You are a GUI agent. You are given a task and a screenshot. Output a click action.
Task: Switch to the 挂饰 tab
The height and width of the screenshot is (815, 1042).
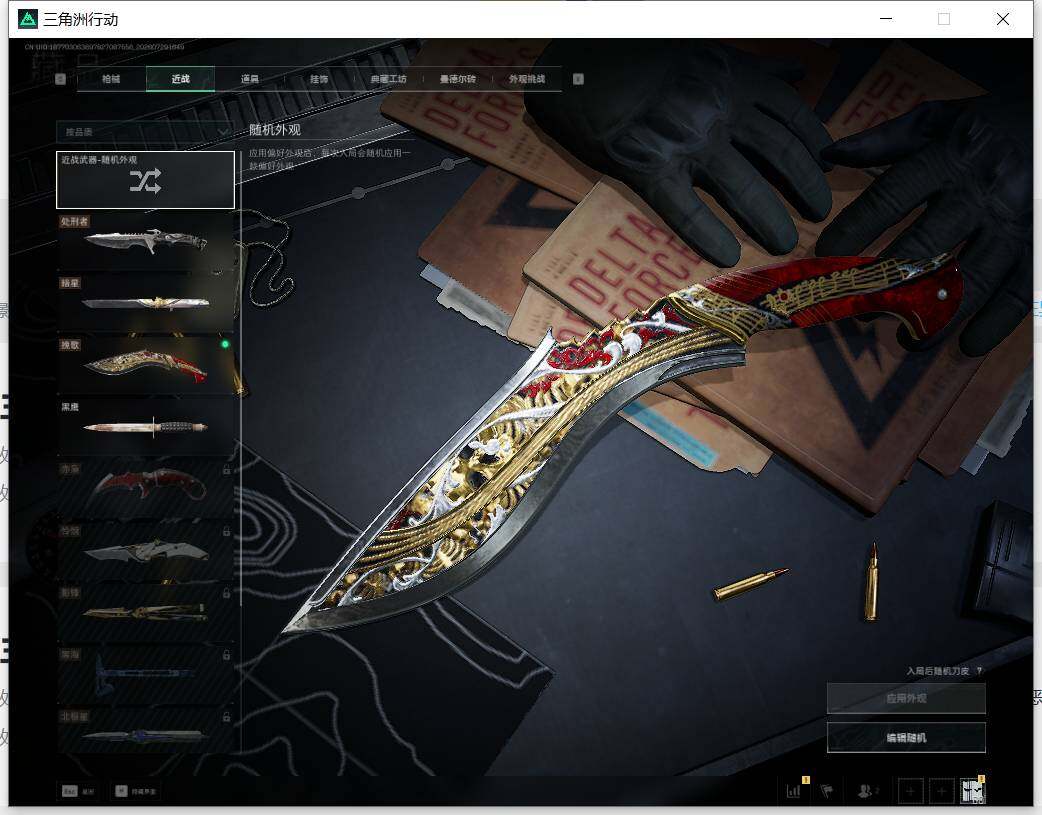tap(319, 79)
